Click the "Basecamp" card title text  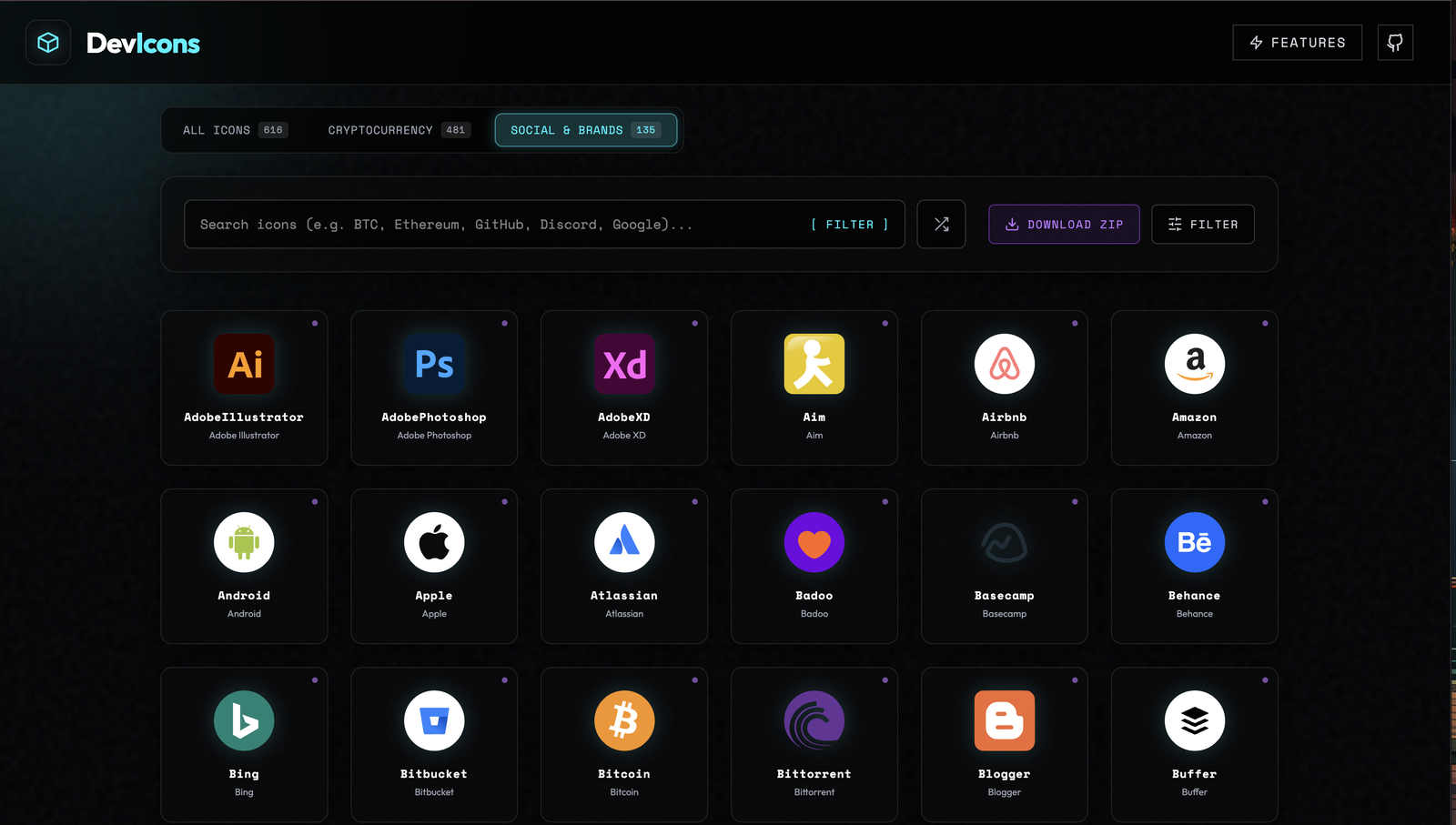(x=1005, y=596)
